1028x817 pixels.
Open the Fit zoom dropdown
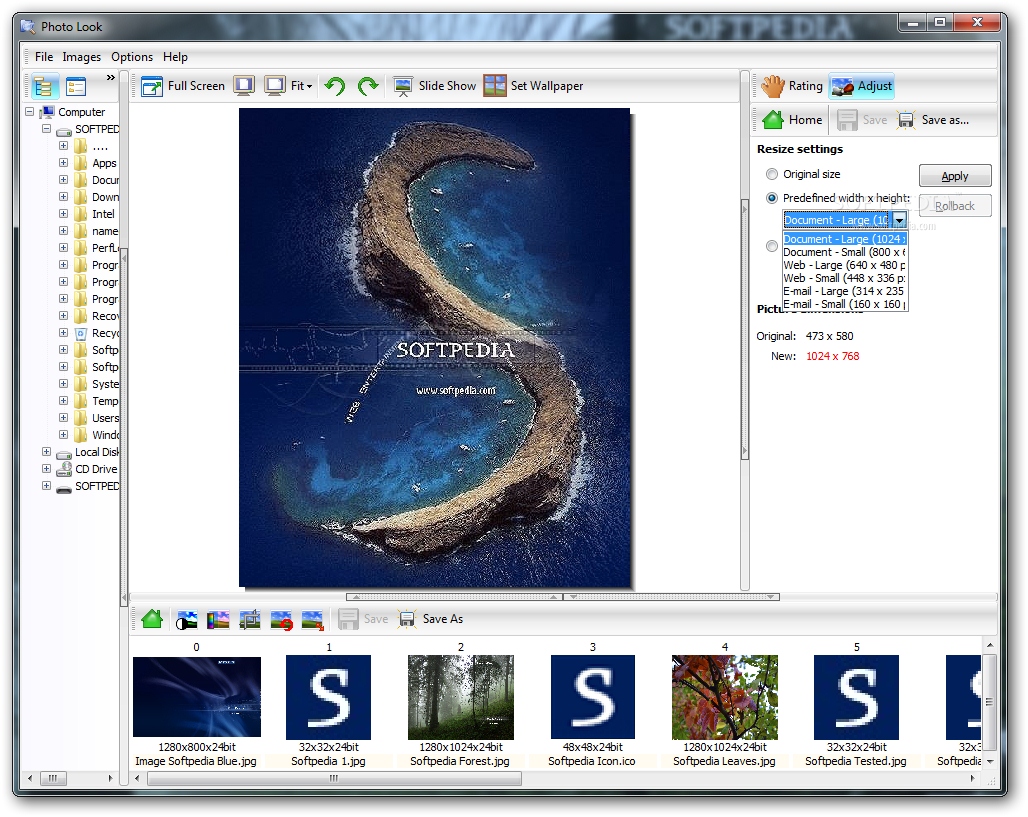[302, 86]
